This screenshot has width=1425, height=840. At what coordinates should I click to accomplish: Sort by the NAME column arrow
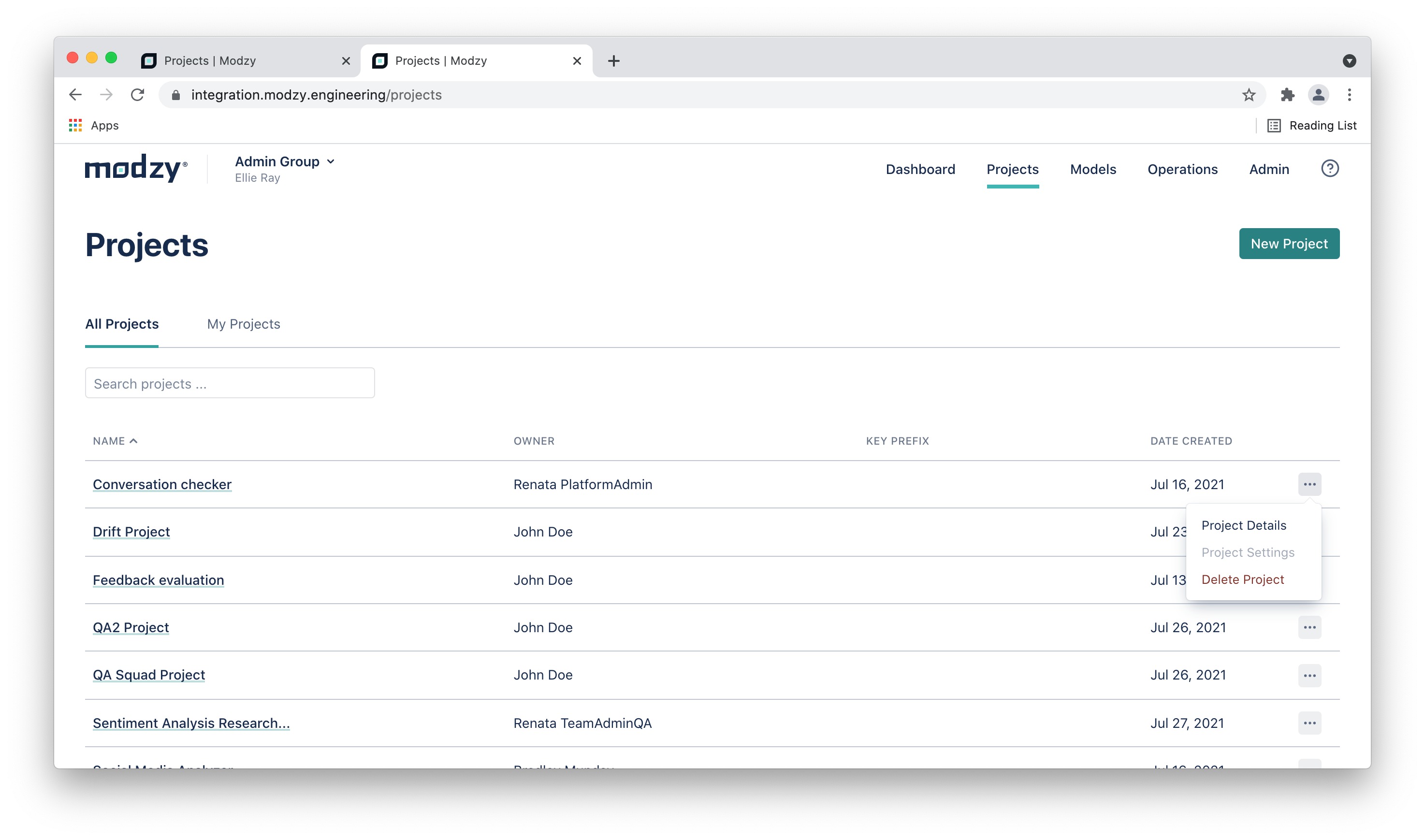tap(133, 441)
